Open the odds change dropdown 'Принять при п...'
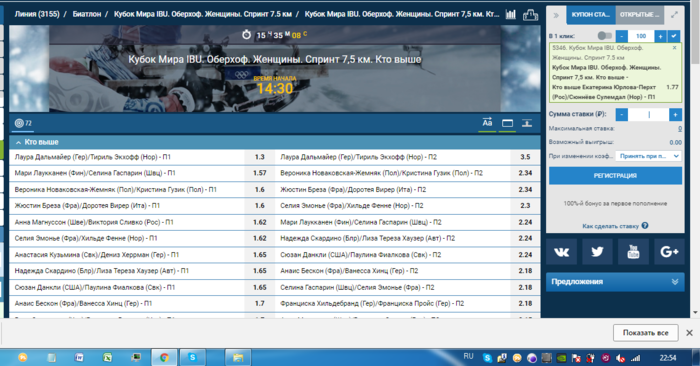Screen dimensions: 700x366 click(x=648, y=156)
